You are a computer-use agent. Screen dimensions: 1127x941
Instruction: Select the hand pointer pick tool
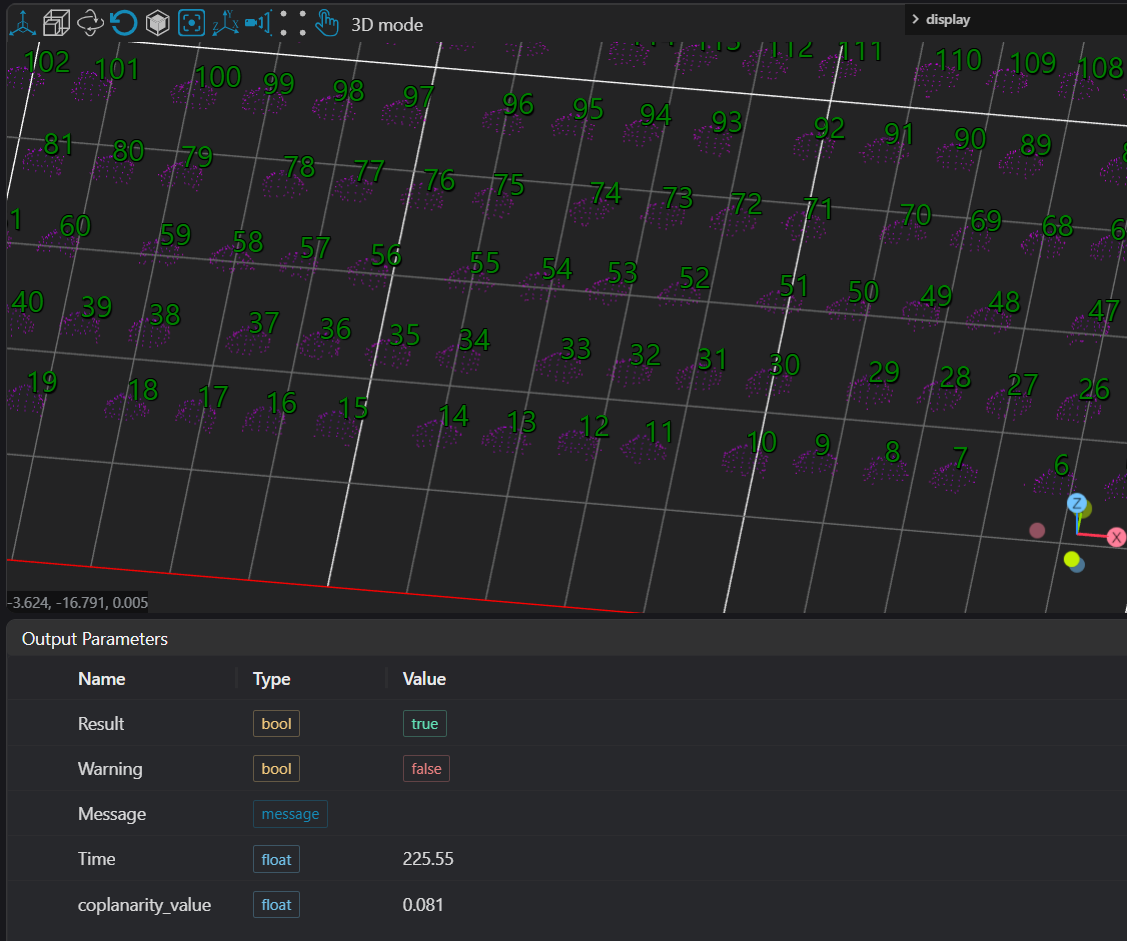(326, 22)
